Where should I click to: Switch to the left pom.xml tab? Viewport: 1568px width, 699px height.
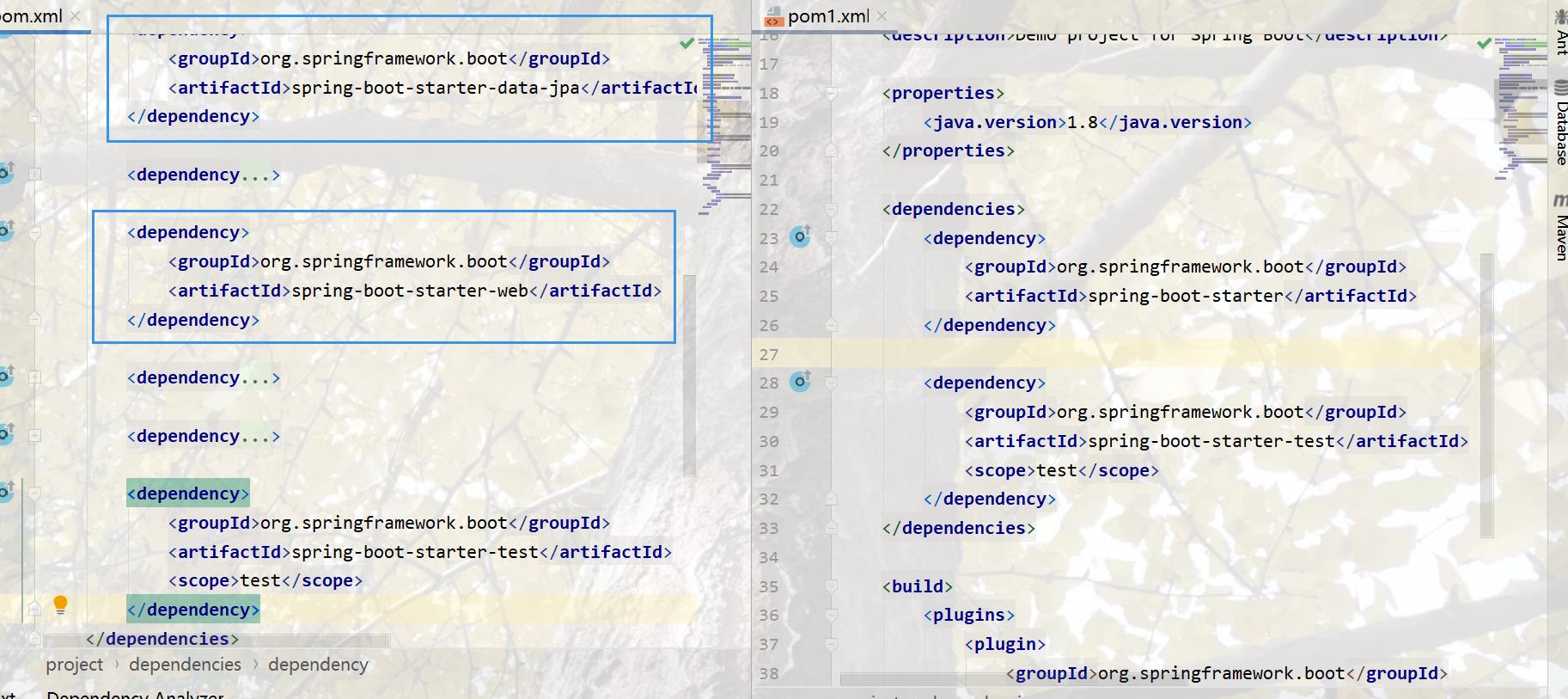tap(32, 16)
